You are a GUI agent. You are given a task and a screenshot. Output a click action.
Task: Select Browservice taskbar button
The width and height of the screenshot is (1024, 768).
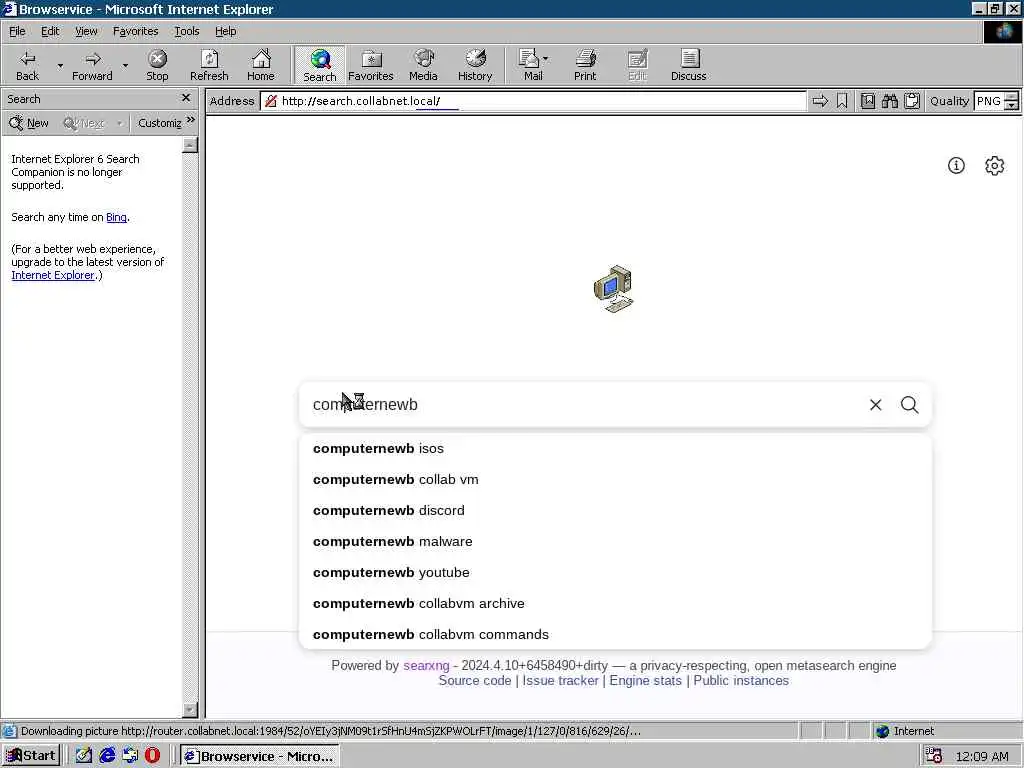[259, 756]
